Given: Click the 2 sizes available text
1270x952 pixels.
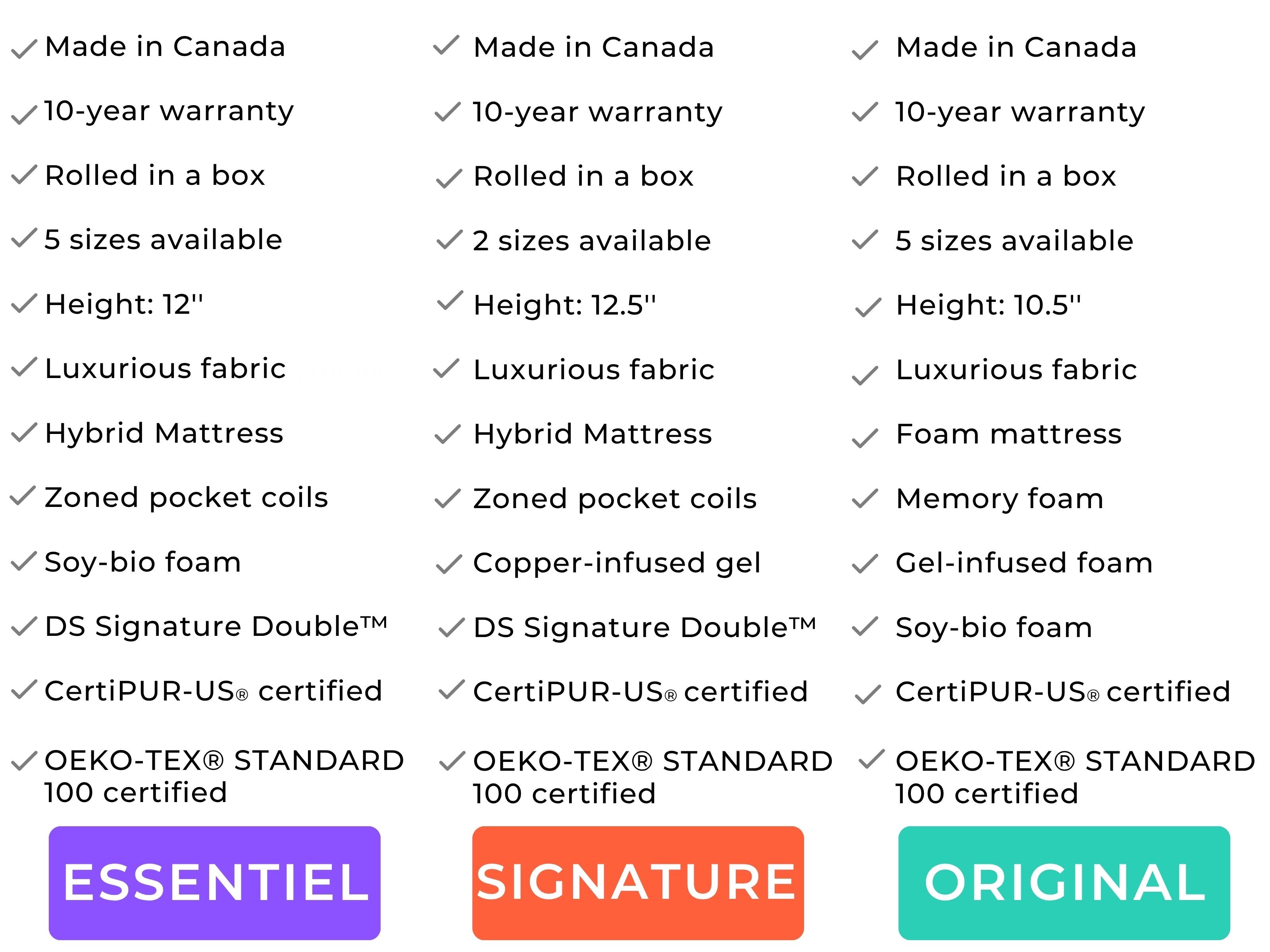Looking at the screenshot, I should coord(592,240).
